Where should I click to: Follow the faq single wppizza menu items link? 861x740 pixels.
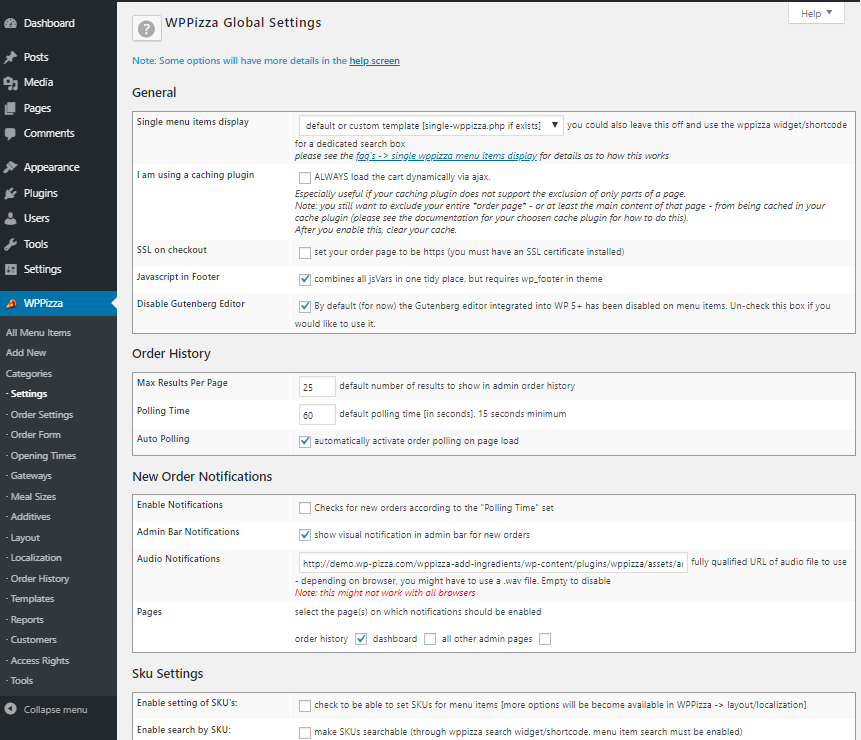tap(446, 156)
